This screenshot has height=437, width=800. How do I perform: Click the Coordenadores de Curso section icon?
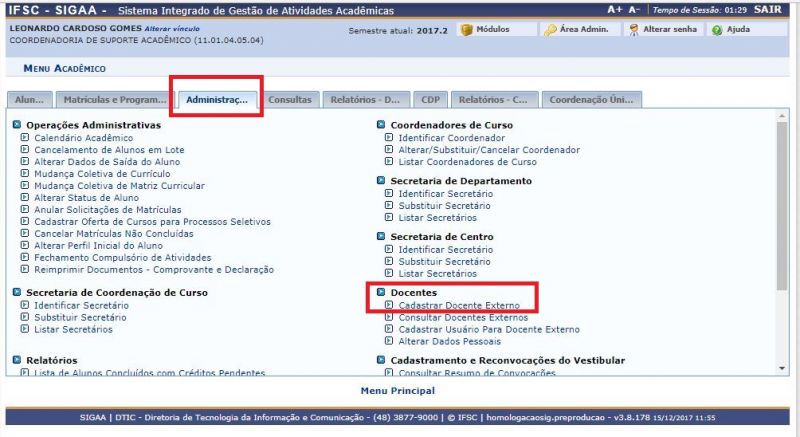[x=381, y=125]
